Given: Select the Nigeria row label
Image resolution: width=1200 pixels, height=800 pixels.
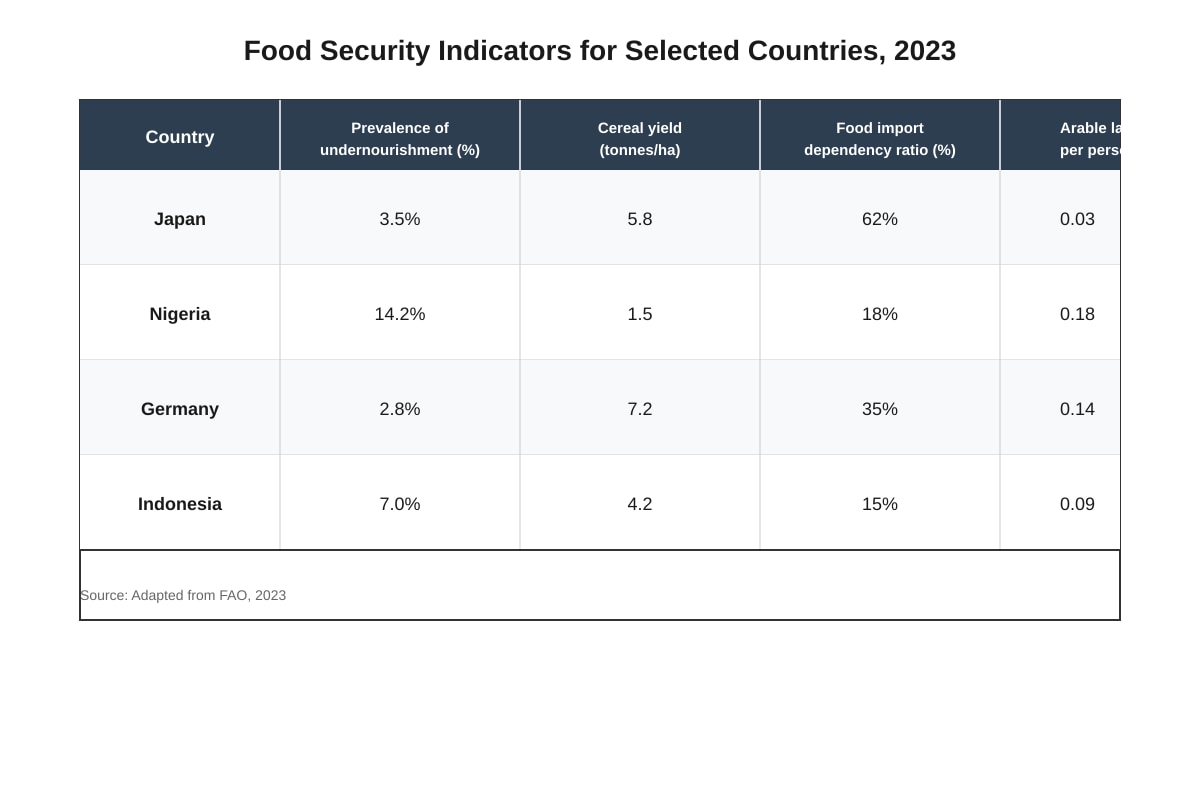Looking at the screenshot, I should [x=180, y=313].
